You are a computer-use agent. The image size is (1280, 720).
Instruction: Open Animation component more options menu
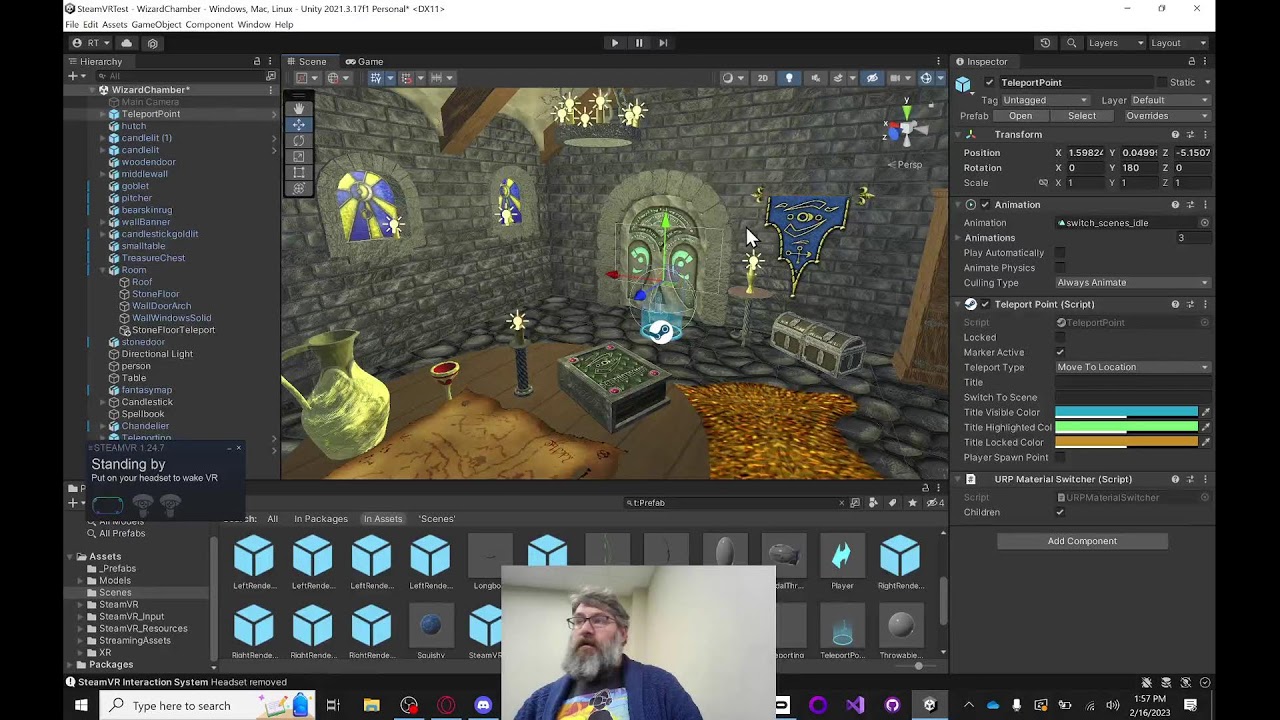click(1206, 205)
